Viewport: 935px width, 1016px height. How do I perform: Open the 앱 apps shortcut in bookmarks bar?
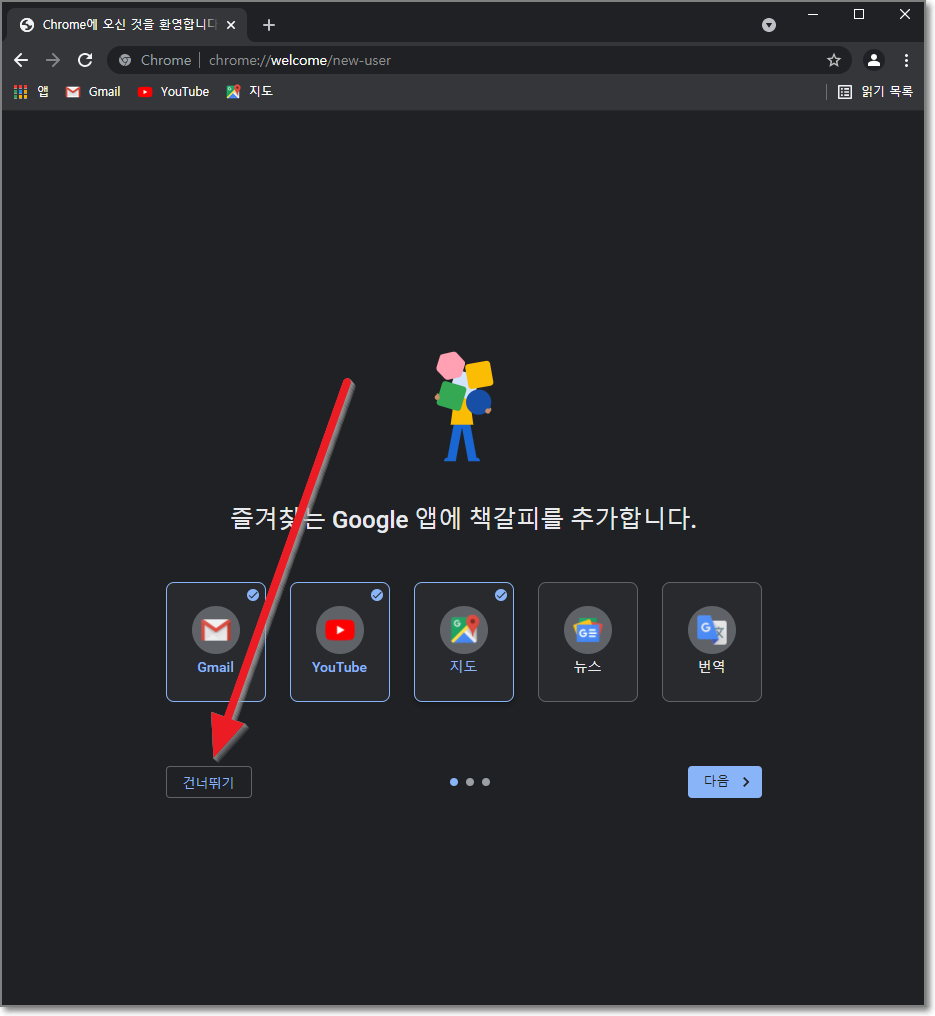tap(31, 91)
